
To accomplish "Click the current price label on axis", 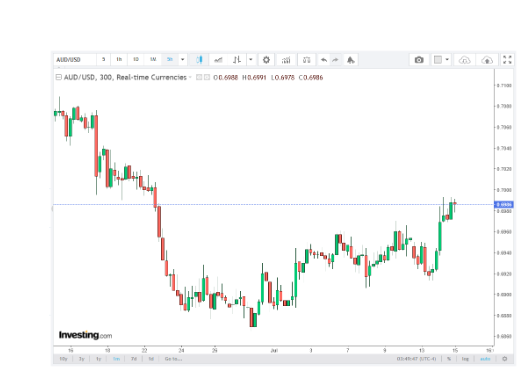I will (x=504, y=204).
